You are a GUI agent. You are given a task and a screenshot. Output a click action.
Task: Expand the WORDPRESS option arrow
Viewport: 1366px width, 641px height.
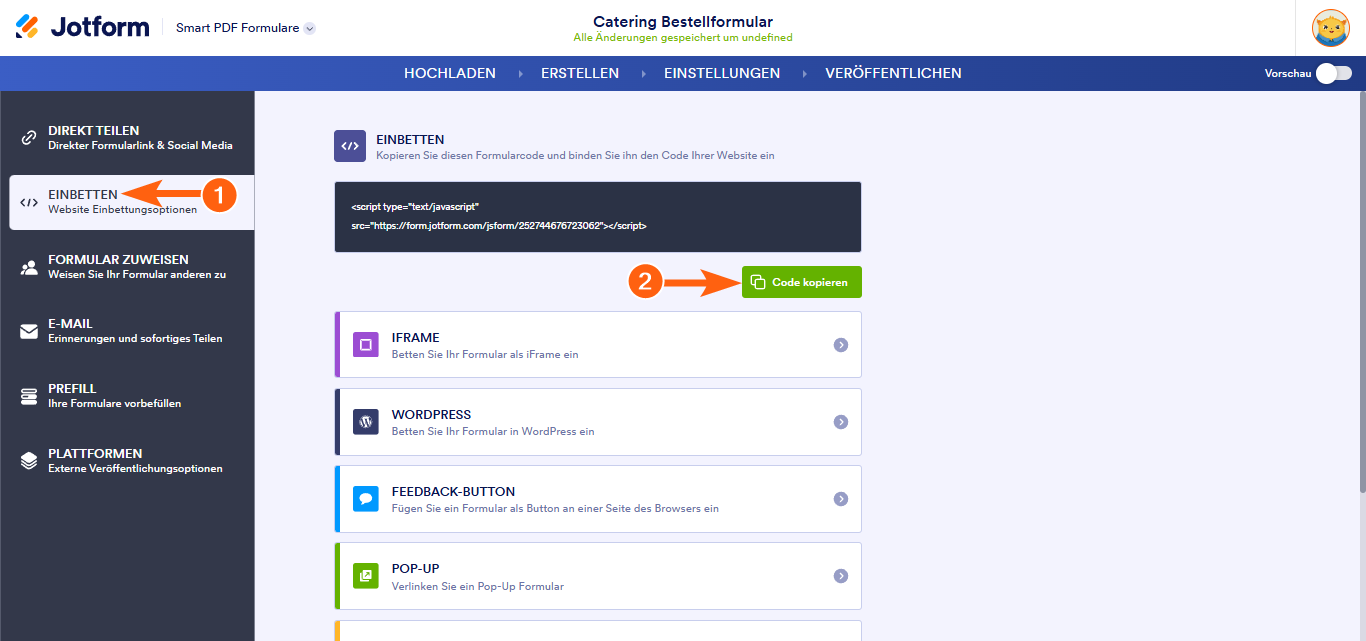841,422
